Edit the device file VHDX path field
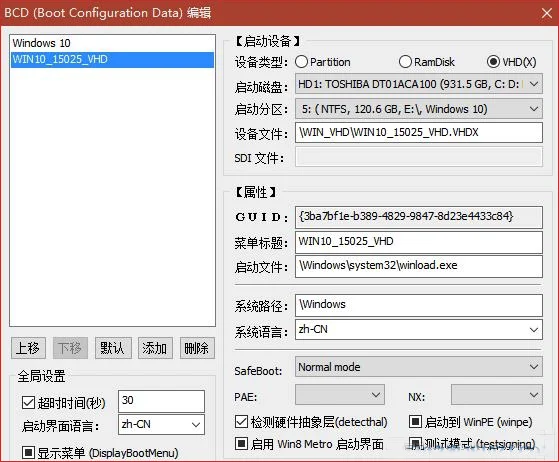The image size is (559, 462). pos(419,132)
